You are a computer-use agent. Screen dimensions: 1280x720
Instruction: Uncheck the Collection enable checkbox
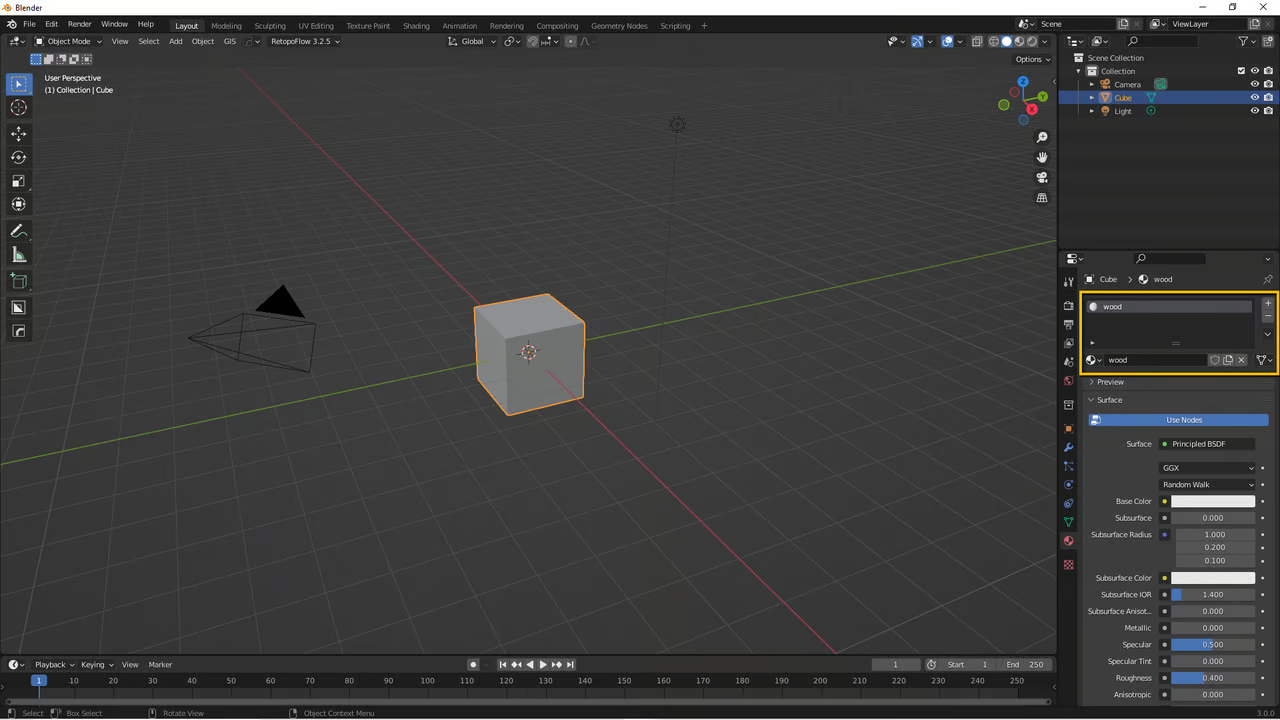pyautogui.click(x=1241, y=71)
